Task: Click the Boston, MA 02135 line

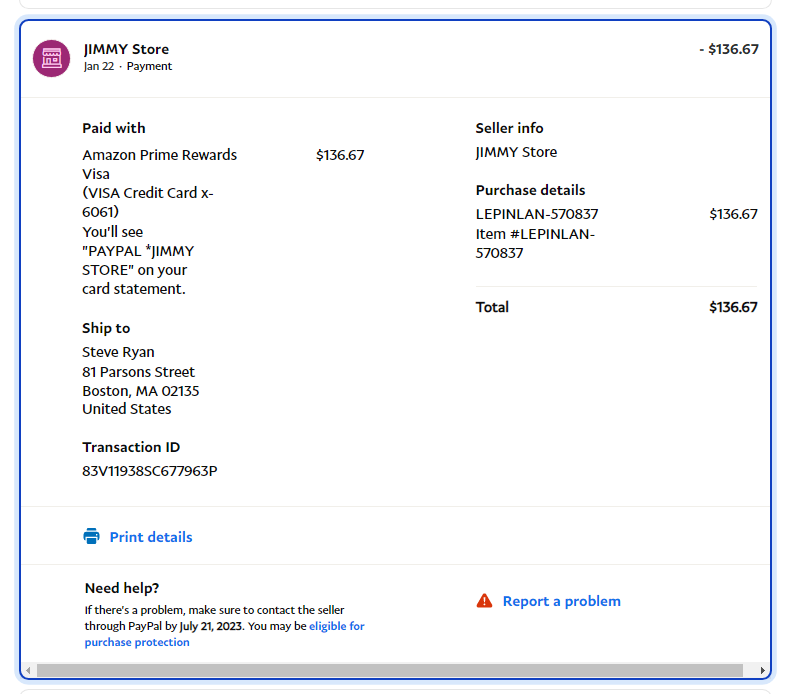Action: coord(141,391)
